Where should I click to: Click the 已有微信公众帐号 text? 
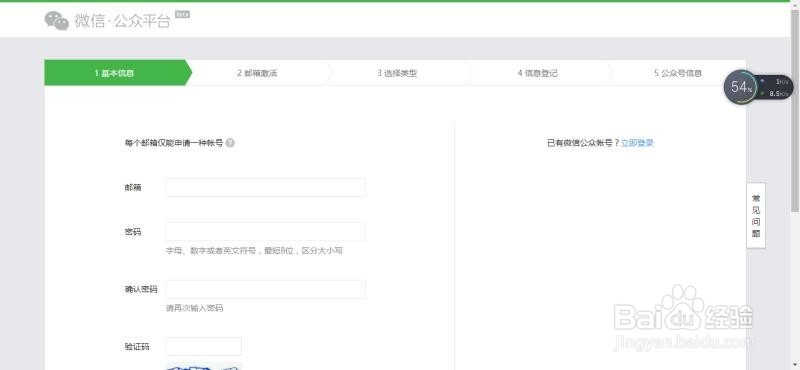[x=583, y=143]
